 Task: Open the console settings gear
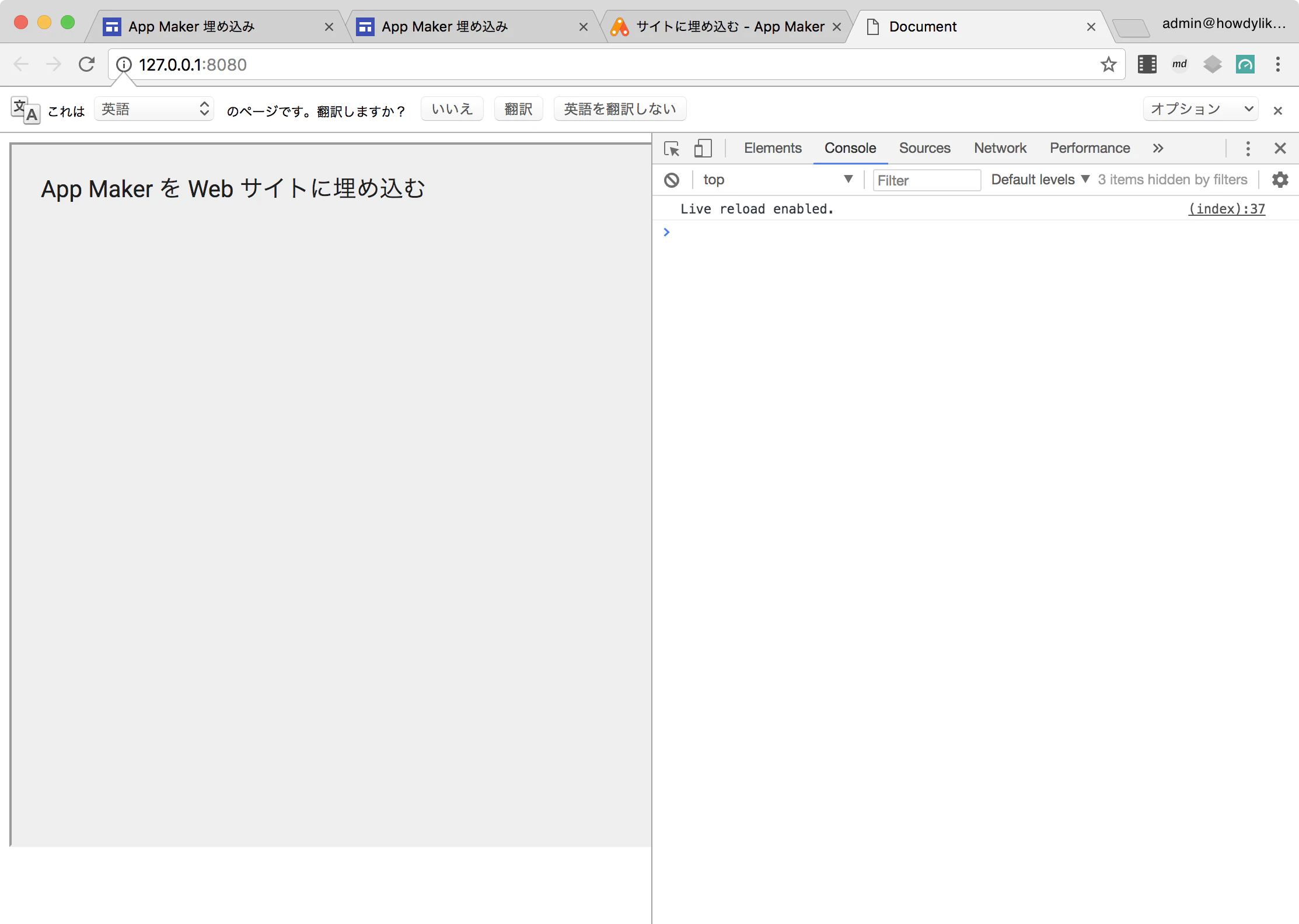[1280, 180]
